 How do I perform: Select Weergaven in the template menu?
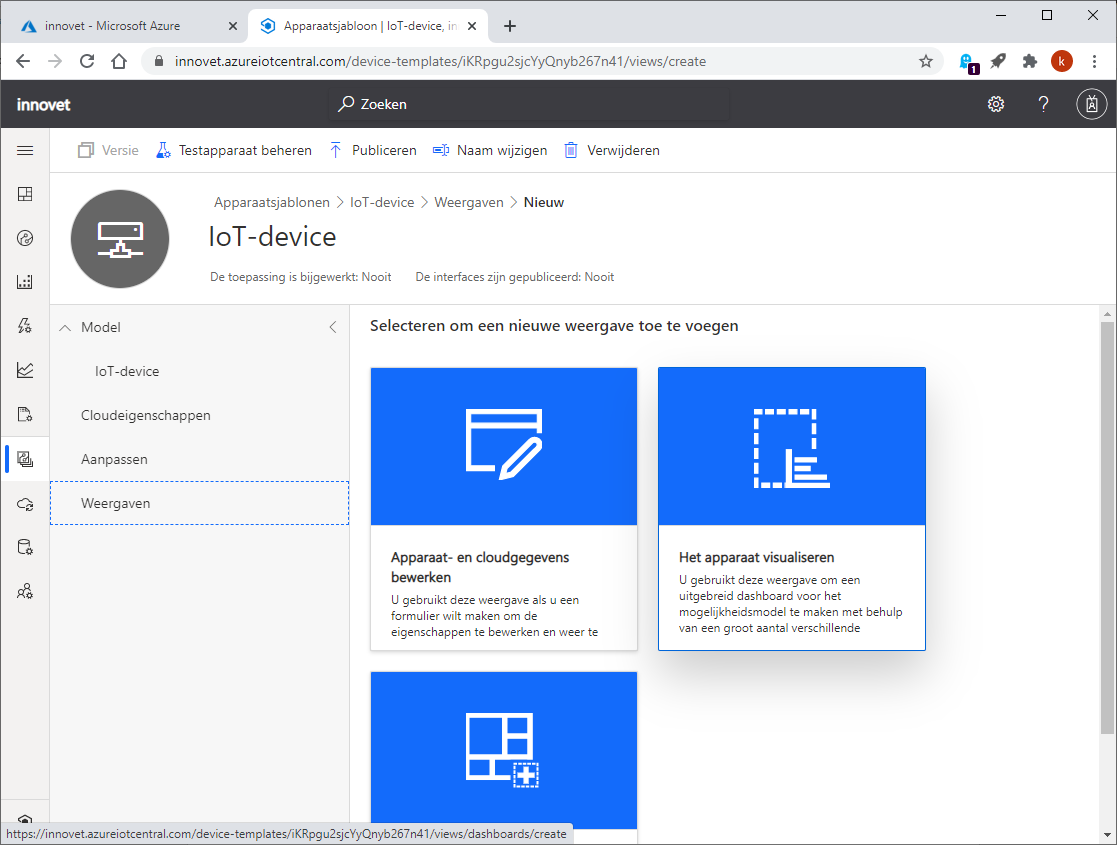click(199, 503)
